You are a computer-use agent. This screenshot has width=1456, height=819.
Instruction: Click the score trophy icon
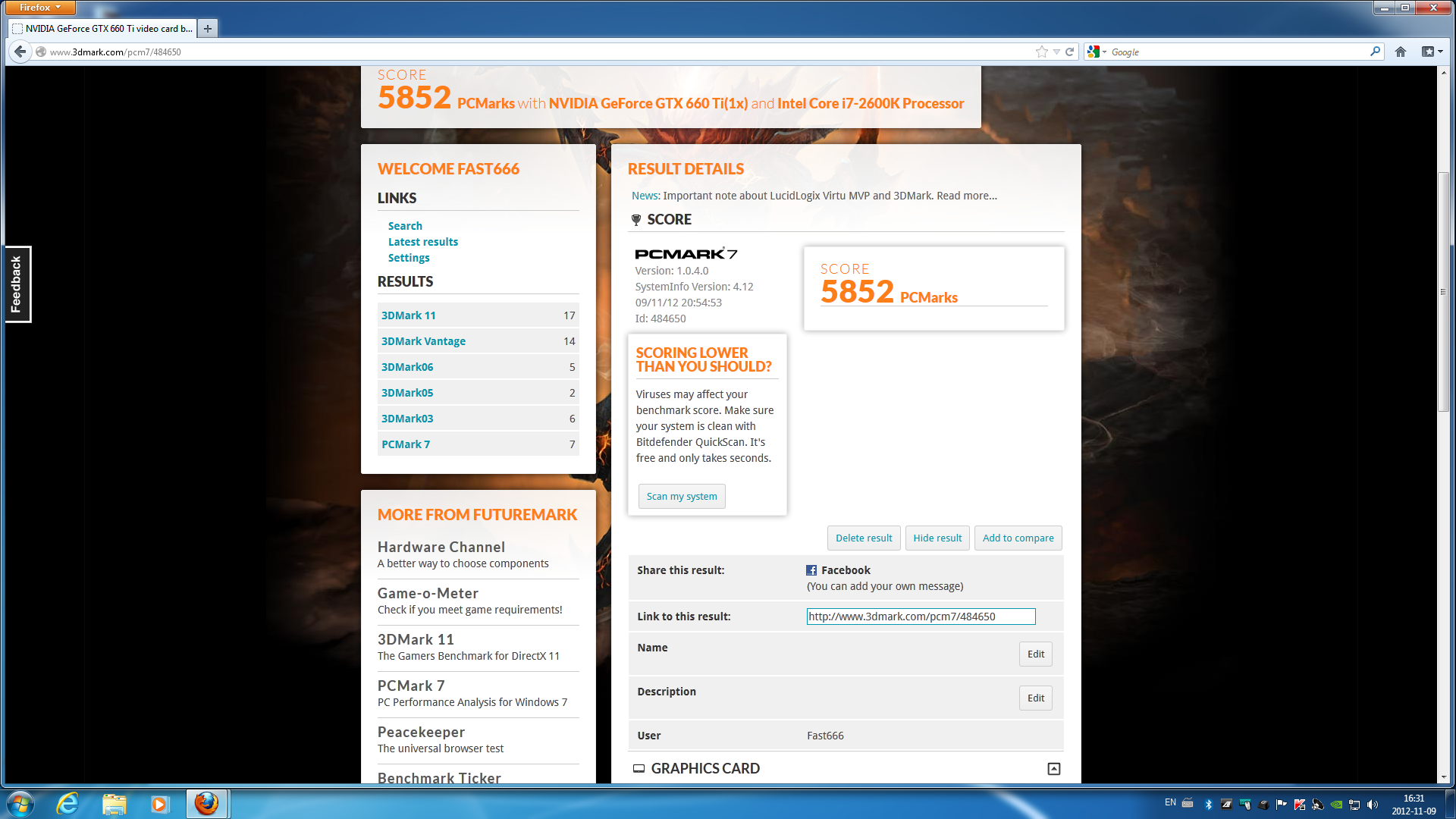[636, 220]
